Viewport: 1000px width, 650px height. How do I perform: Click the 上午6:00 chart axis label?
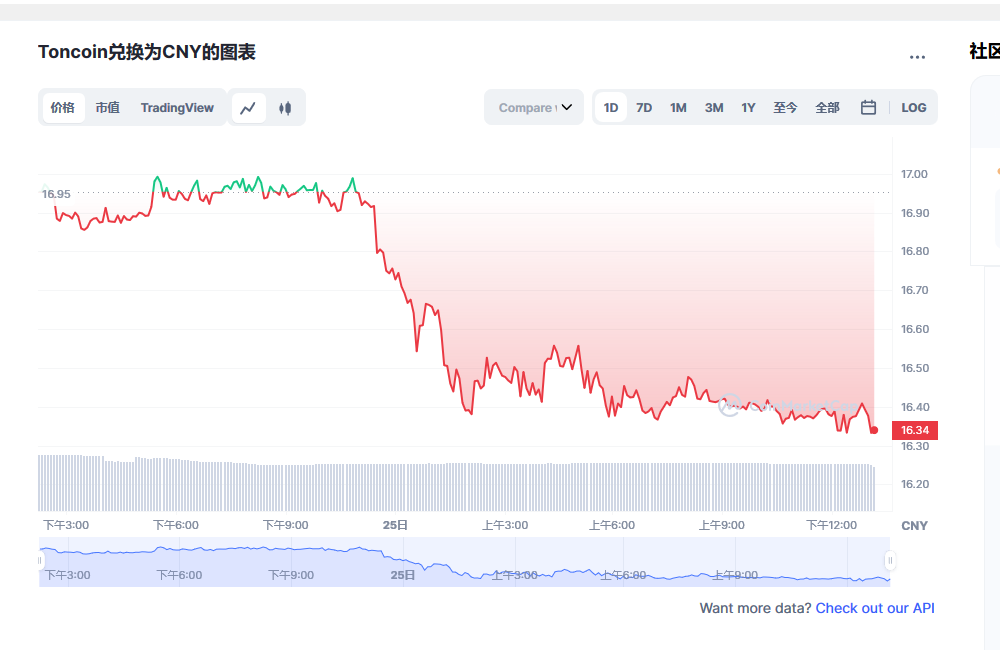612,525
